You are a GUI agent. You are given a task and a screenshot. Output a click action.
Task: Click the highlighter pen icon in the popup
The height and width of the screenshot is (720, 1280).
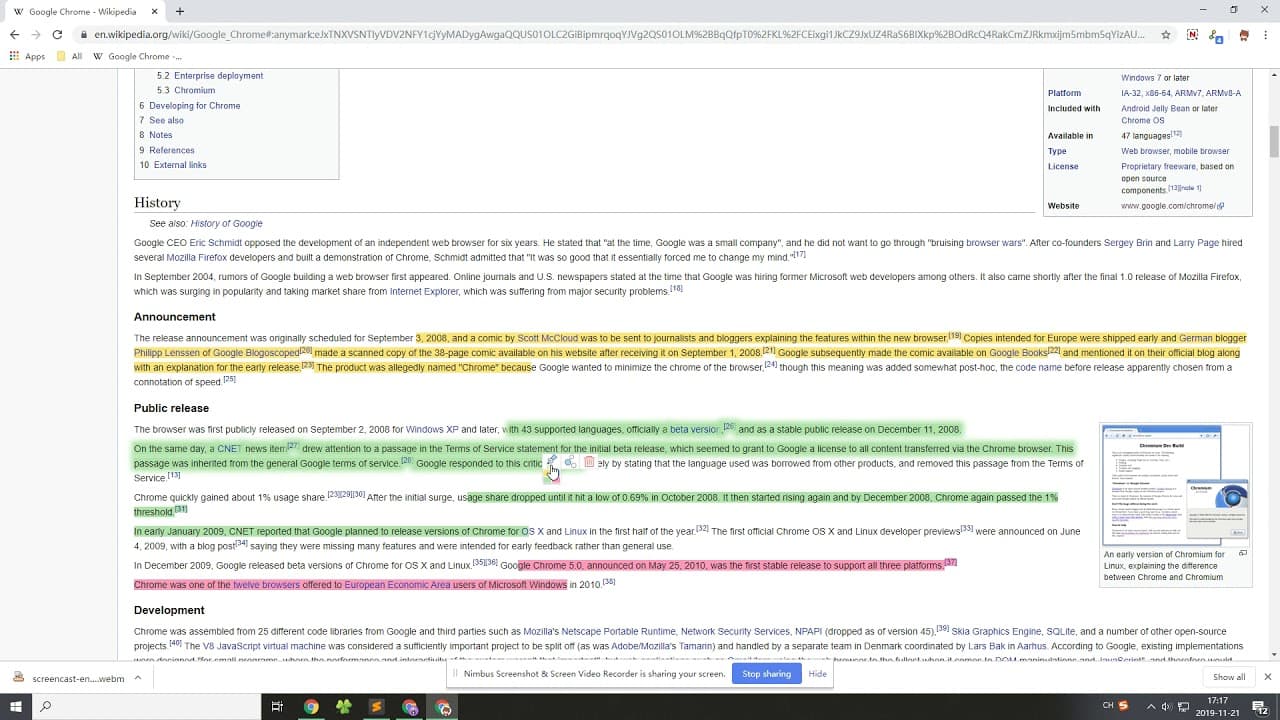(x=552, y=461)
